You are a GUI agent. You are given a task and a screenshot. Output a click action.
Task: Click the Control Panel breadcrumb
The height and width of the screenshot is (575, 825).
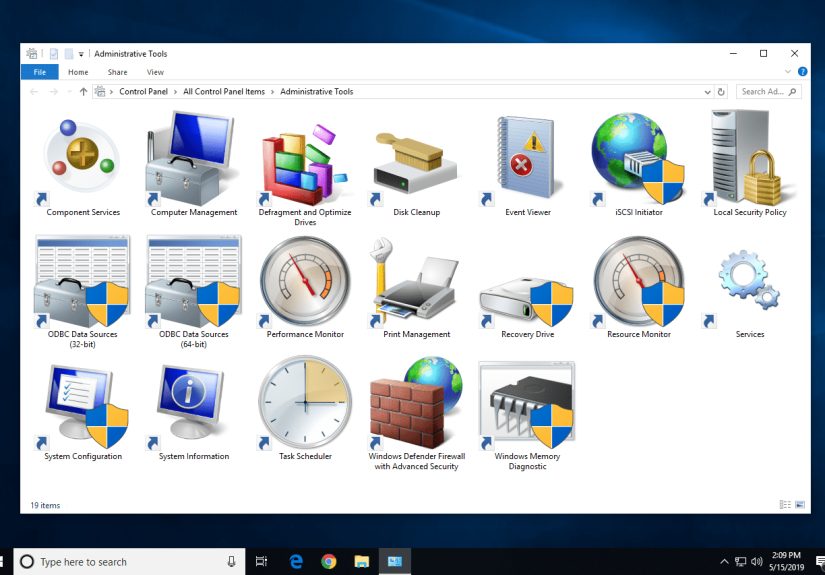(143, 92)
